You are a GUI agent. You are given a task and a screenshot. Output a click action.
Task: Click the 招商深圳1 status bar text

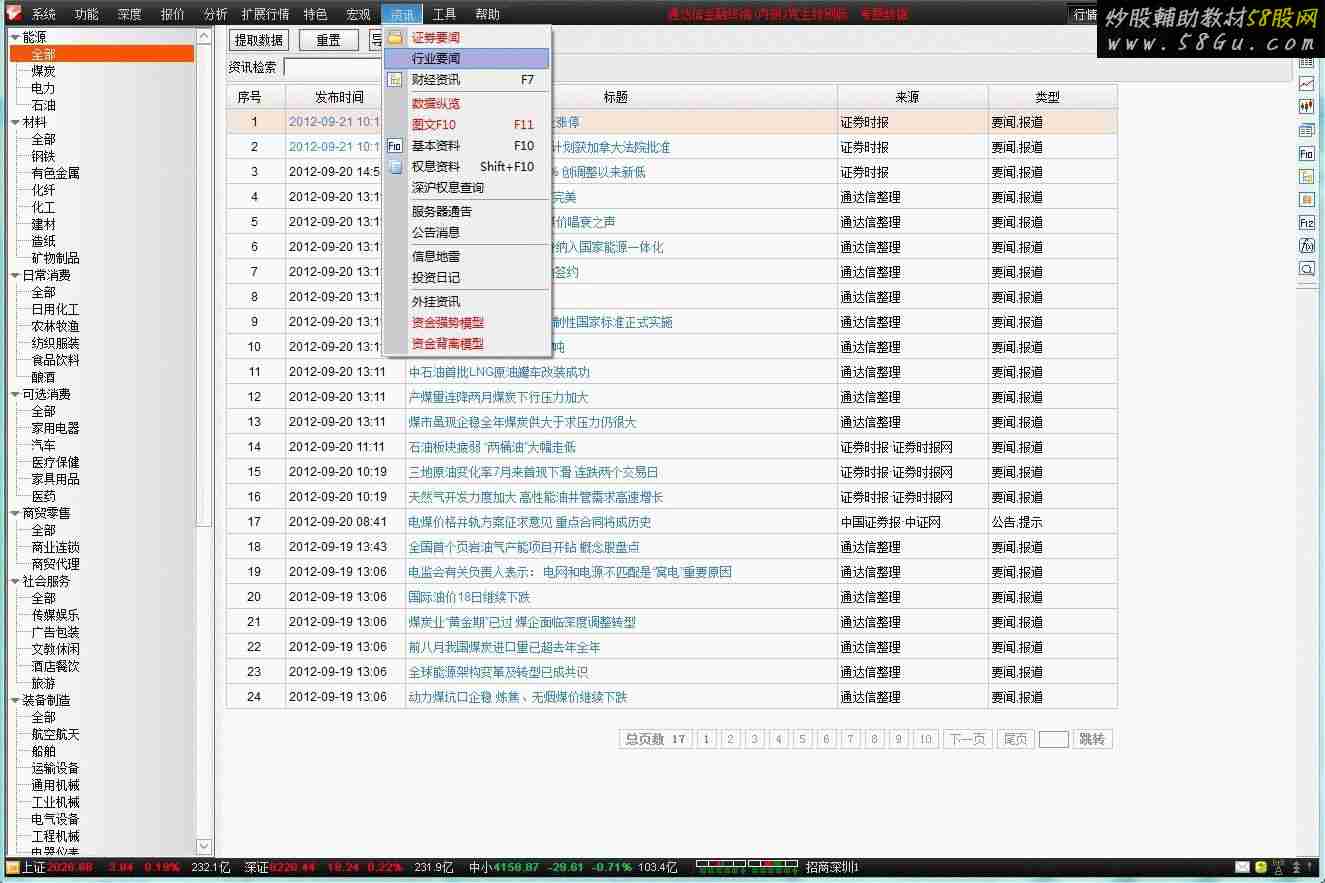(832, 867)
